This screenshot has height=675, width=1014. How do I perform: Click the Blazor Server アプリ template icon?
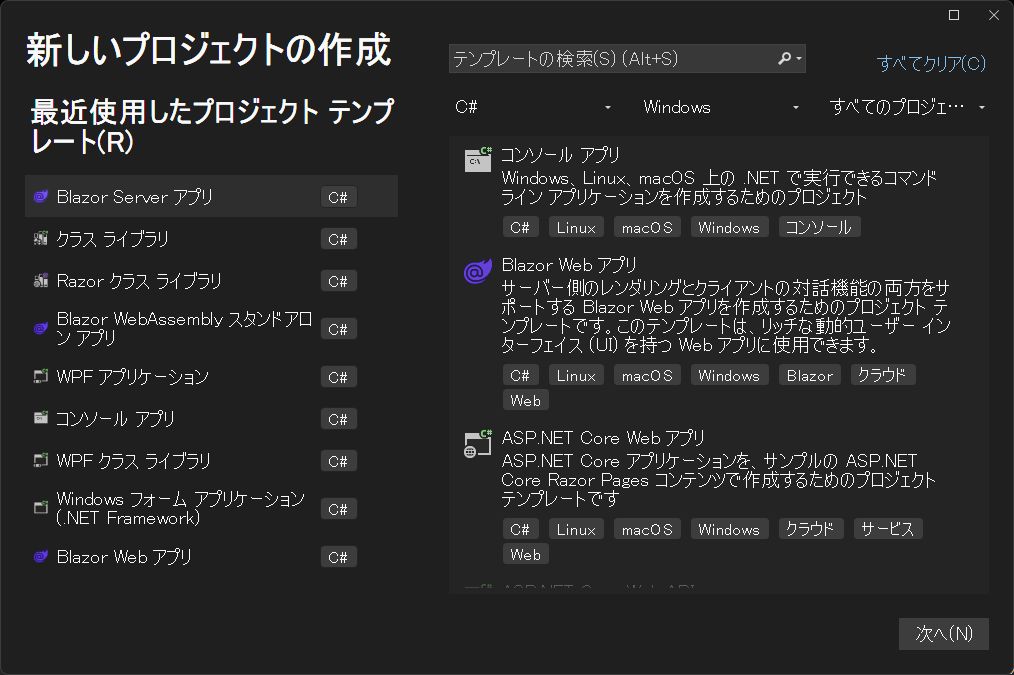coord(41,197)
